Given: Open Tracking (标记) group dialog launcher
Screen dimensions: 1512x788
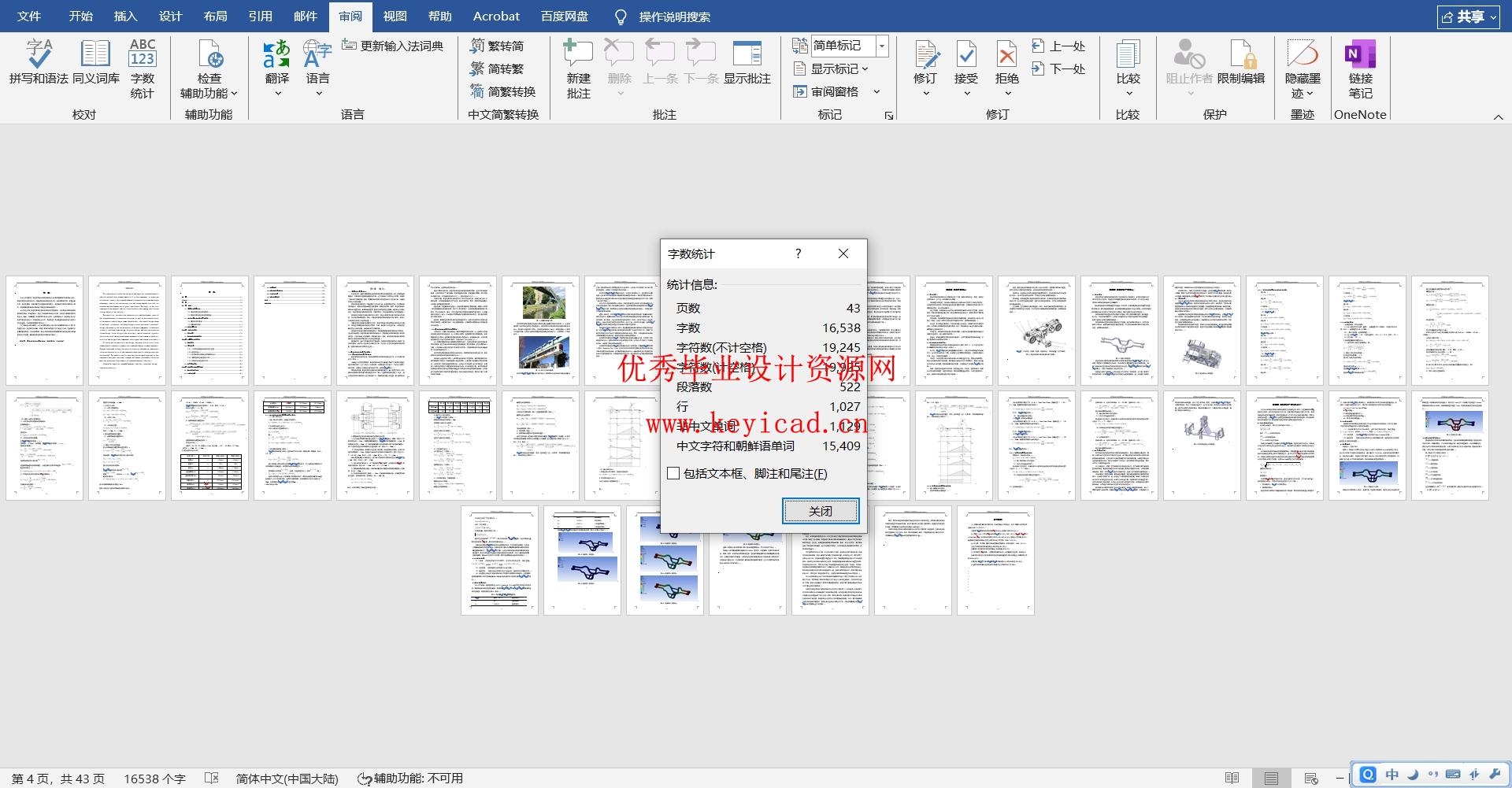Looking at the screenshot, I should 889,116.
